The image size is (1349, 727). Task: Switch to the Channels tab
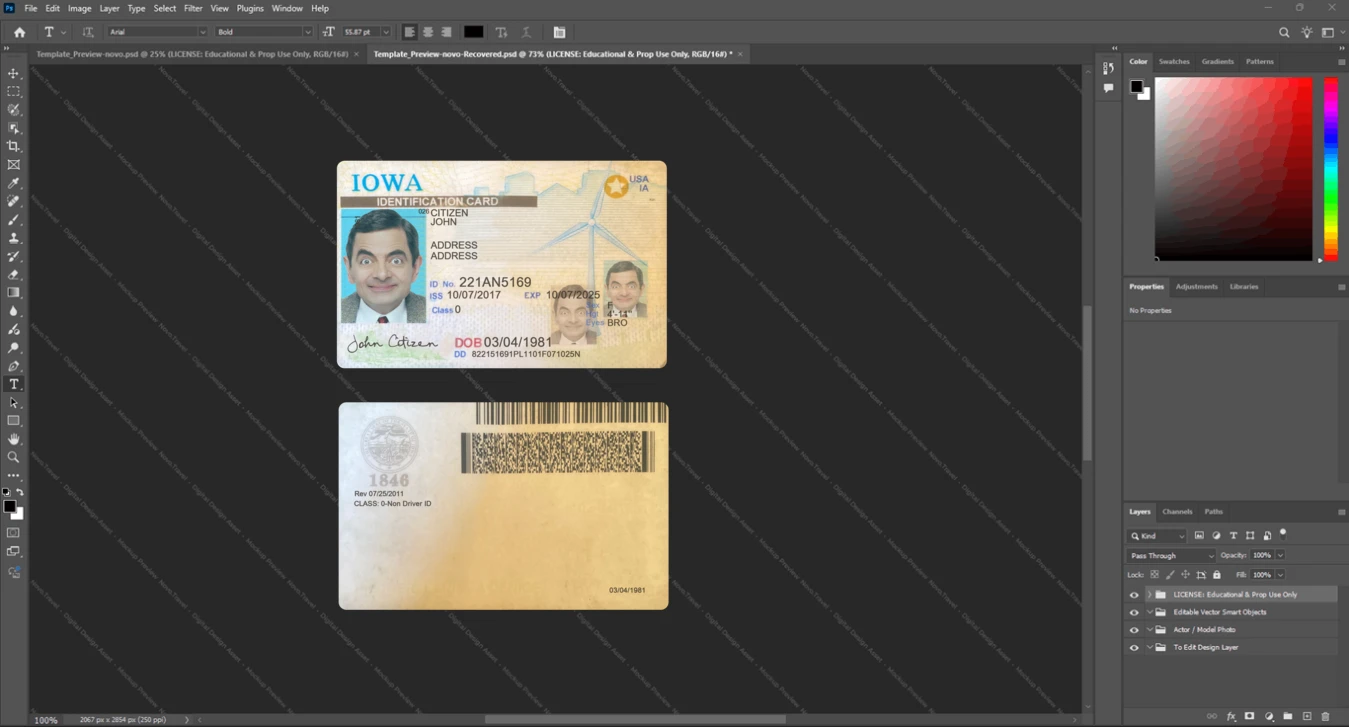tap(1177, 511)
